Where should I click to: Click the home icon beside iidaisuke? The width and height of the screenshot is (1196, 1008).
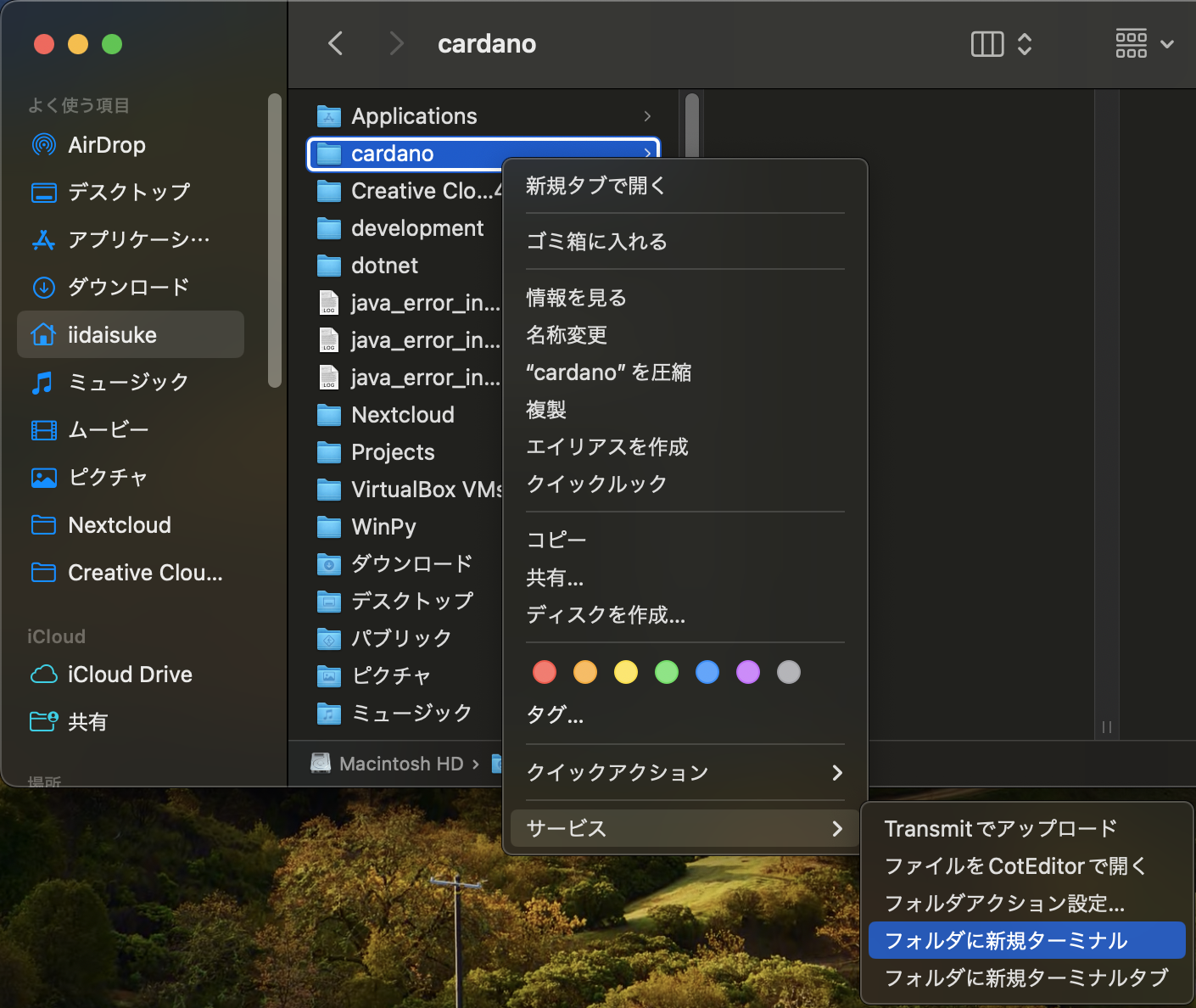point(44,335)
